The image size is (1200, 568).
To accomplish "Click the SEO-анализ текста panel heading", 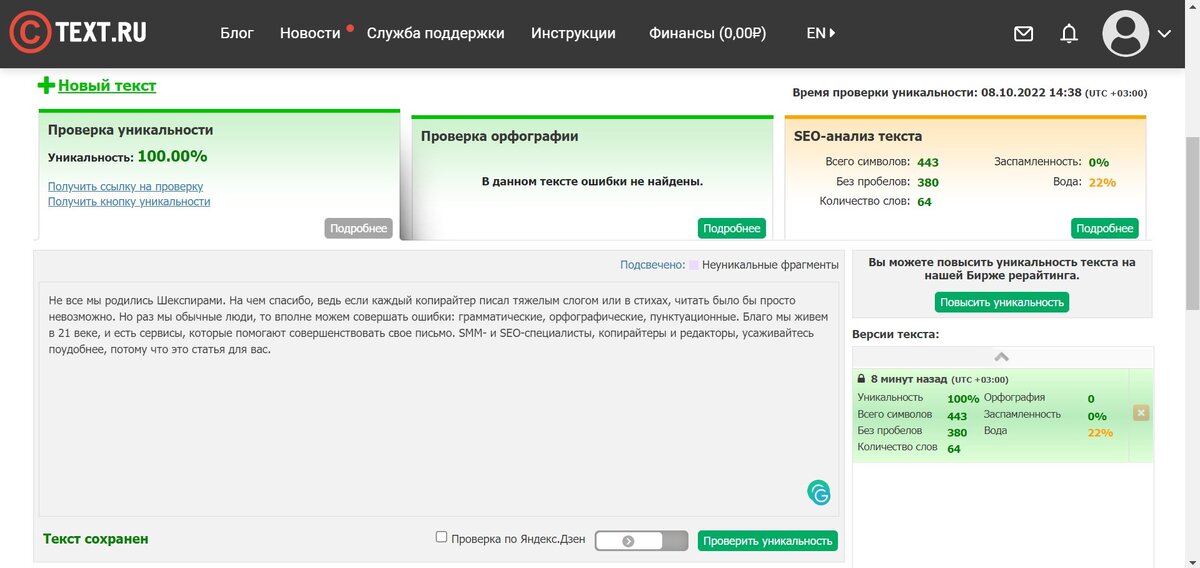I will [858, 136].
